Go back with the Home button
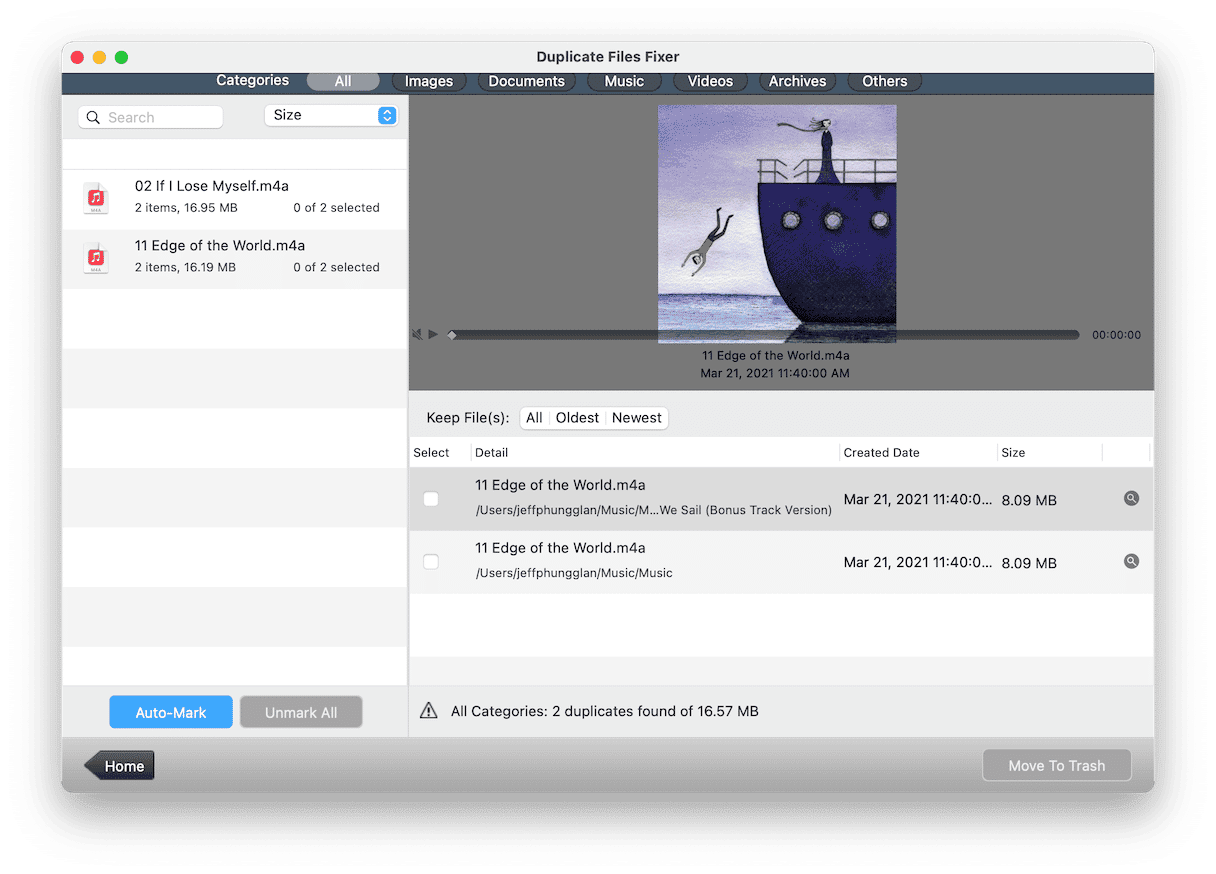 pyautogui.click(x=119, y=766)
